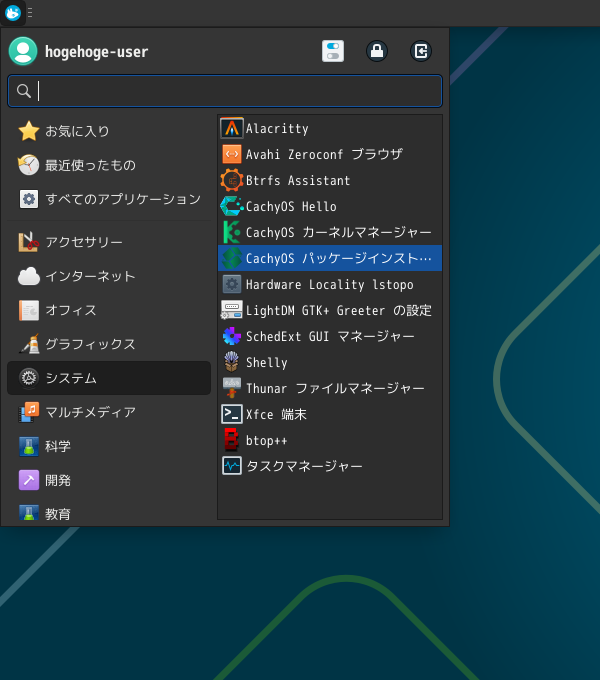Image resolution: width=600 pixels, height=680 pixels.
Task: Click the user avatar icon
Action: tap(23, 51)
